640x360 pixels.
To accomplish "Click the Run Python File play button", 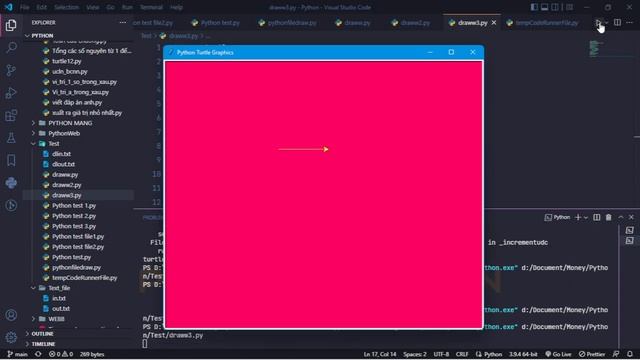I will [598, 23].
